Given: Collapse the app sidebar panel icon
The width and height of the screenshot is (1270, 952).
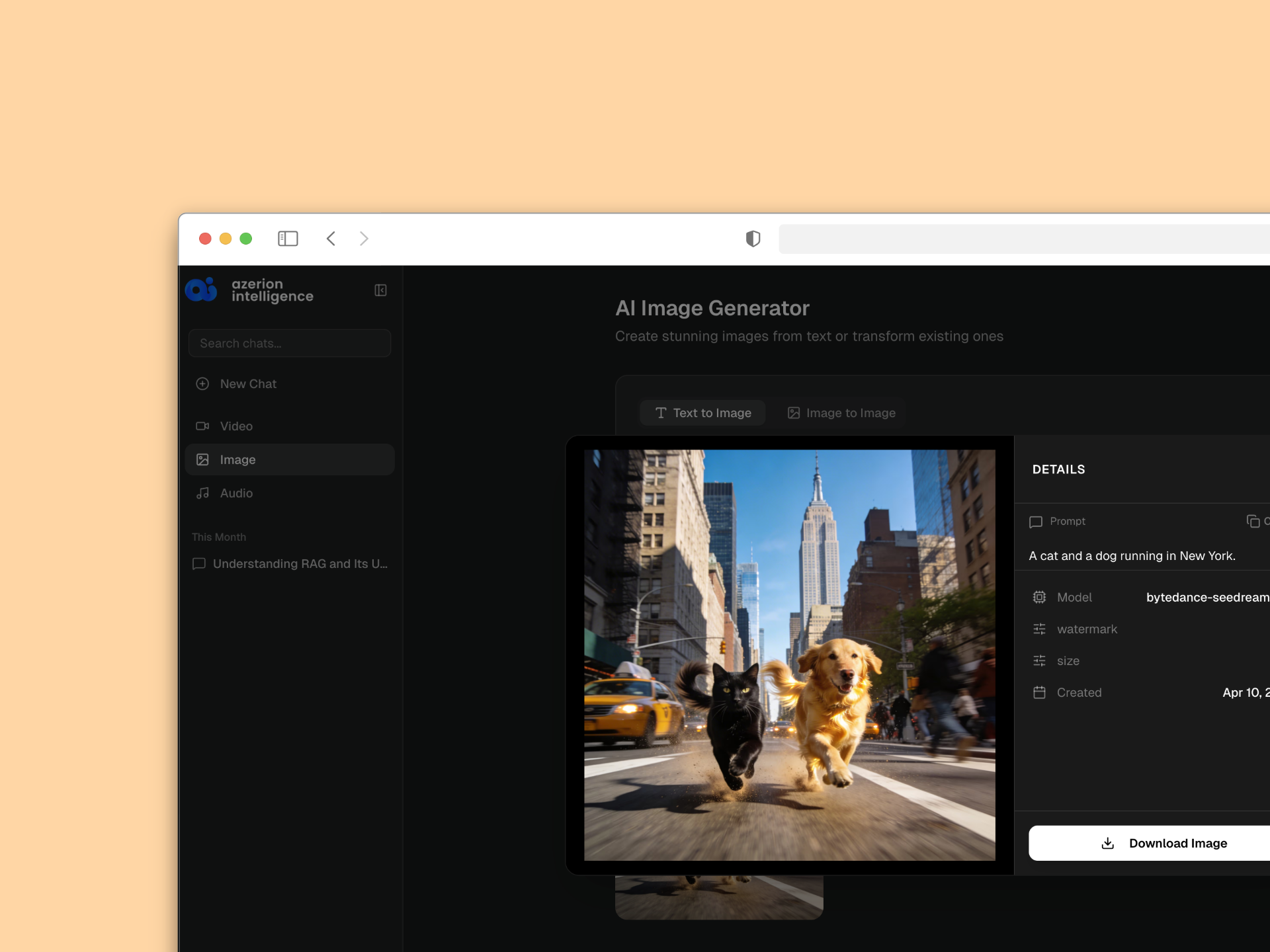Looking at the screenshot, I should coord(380,290).
